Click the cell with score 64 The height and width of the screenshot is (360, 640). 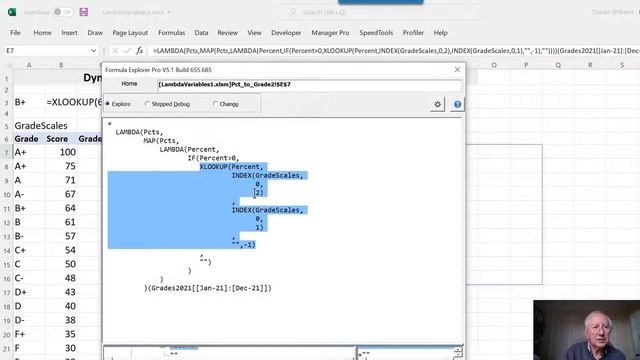pyautogui.click(x=61, y=208)
